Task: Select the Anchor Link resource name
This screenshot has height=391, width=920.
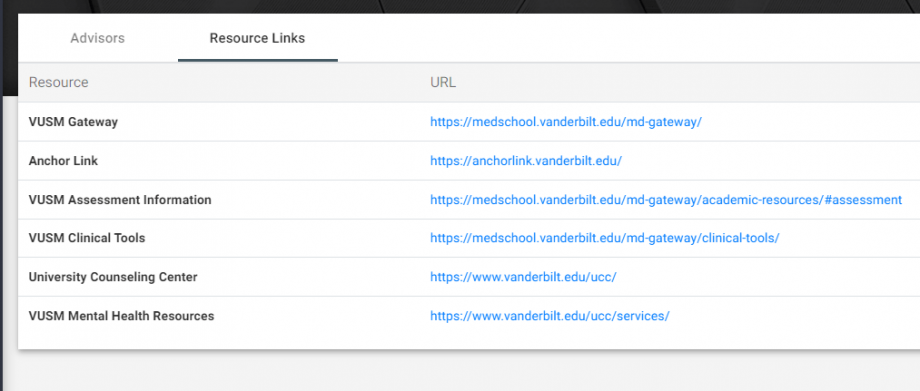Action: pos(63,161)
